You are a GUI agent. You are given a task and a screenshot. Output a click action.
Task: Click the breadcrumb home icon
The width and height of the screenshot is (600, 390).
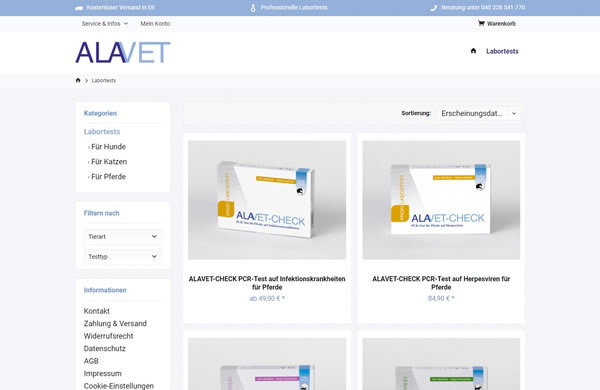pyautogui.click(x=78, y=80)
